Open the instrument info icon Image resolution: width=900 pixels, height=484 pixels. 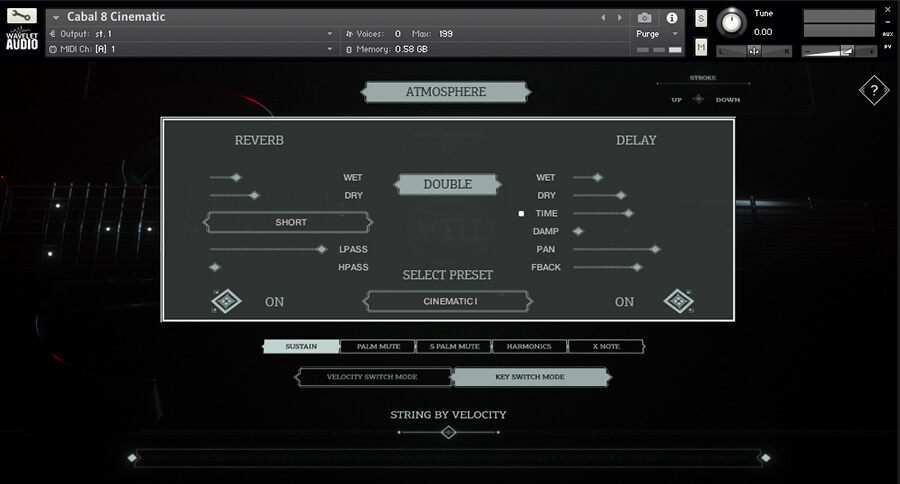[x=672, y=18]
